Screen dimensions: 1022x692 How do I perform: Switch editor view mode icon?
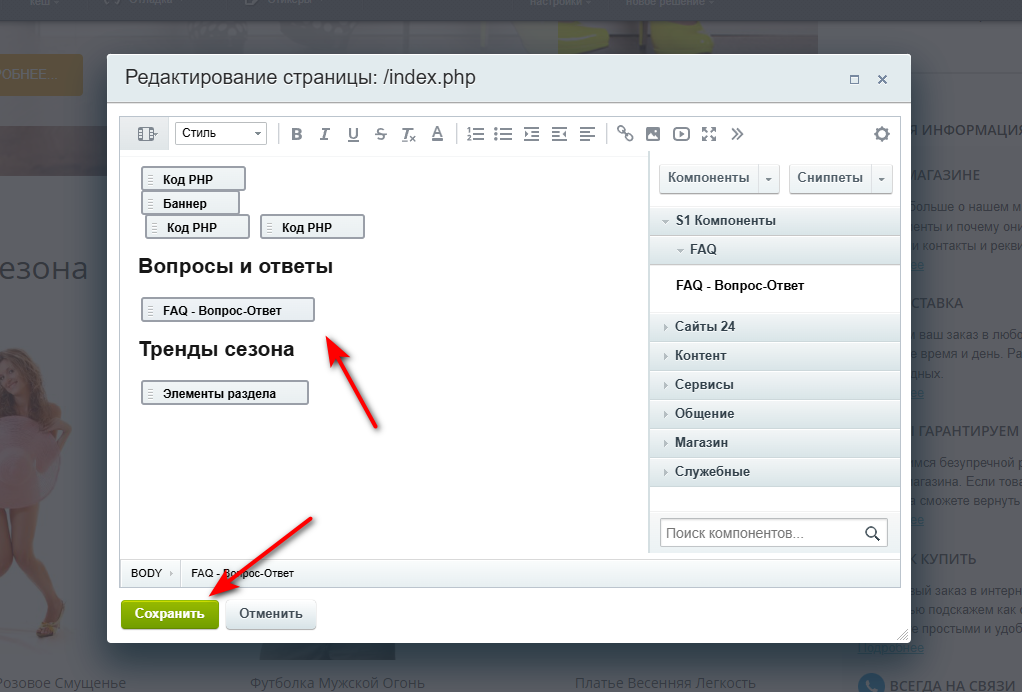(x=147, y=134)
